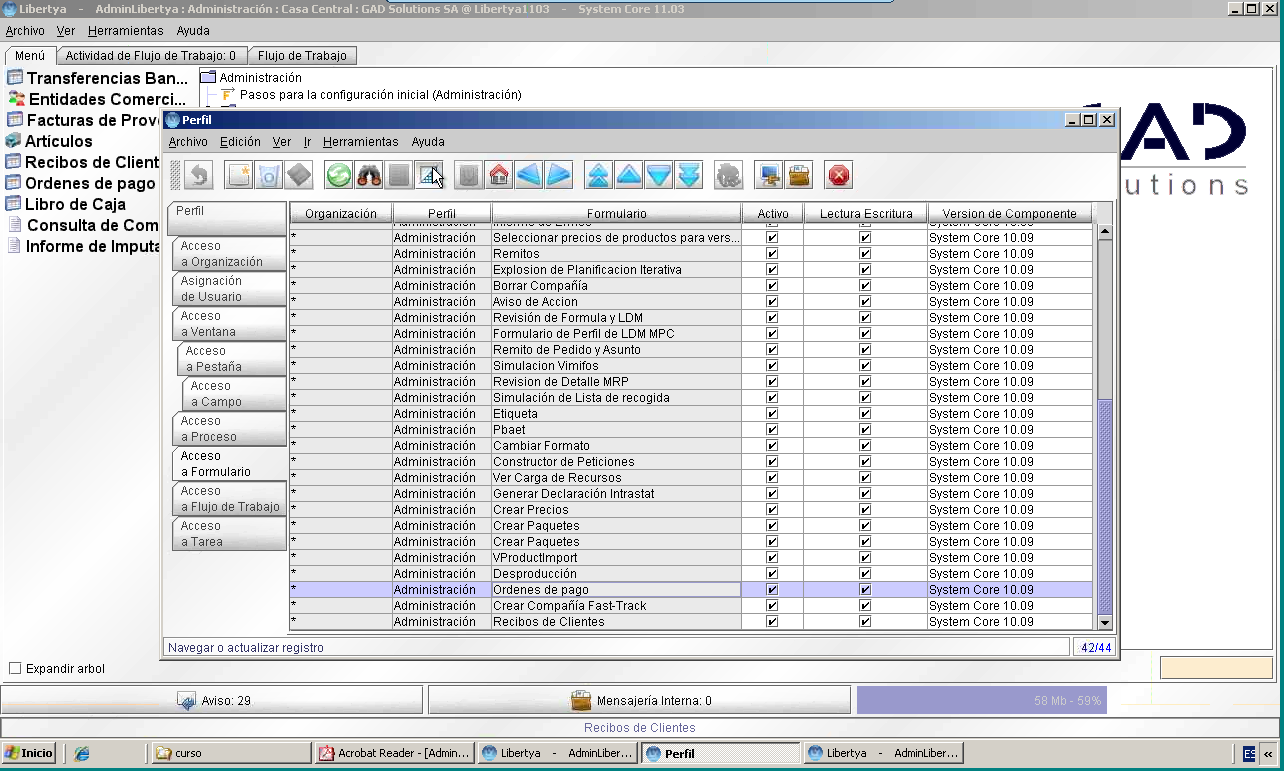Click Version de Componente column header

coord(1009,214)
